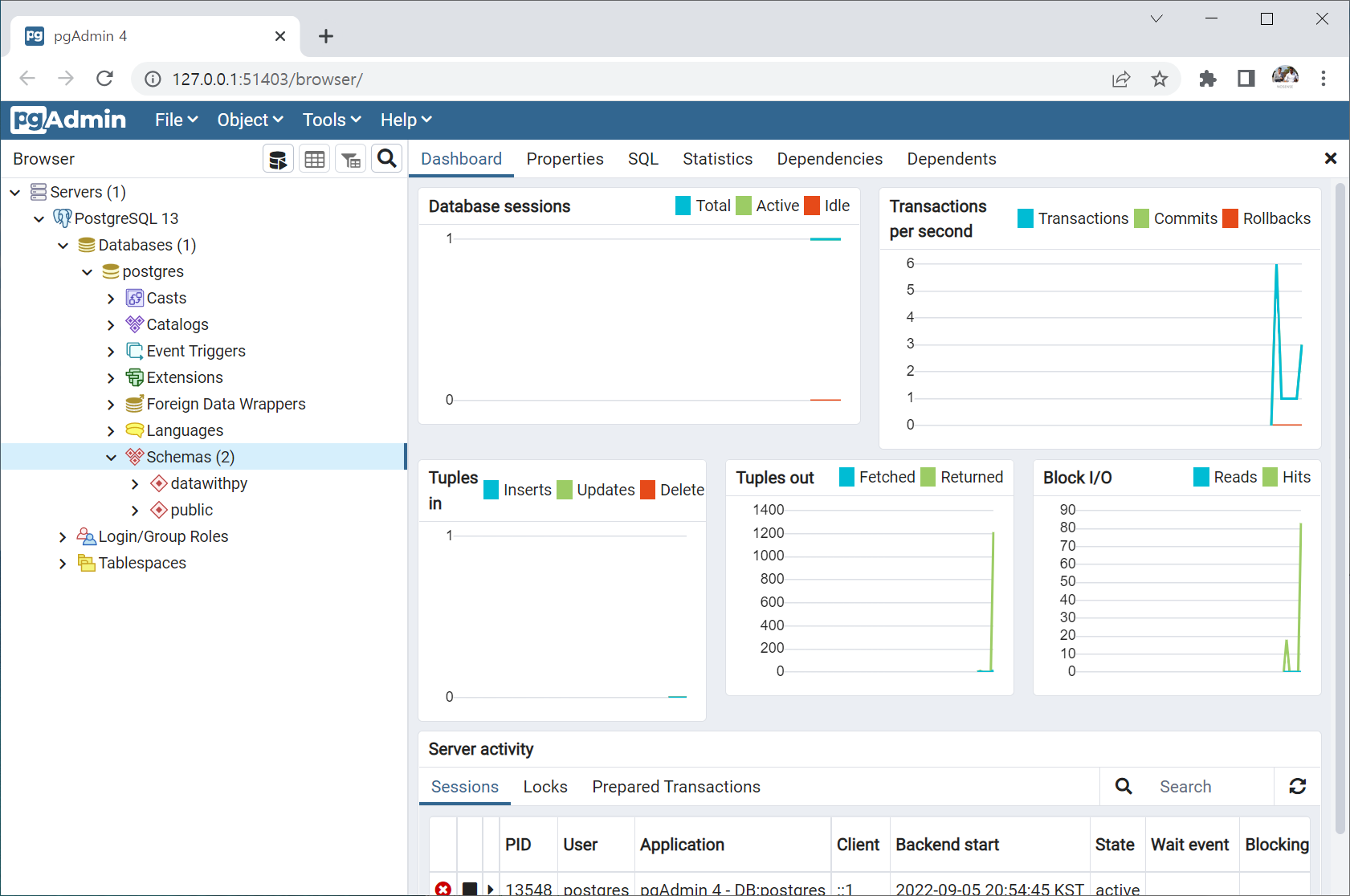Click the Total legend color swatch
1350x896 pixels.
tap(683, 206)
